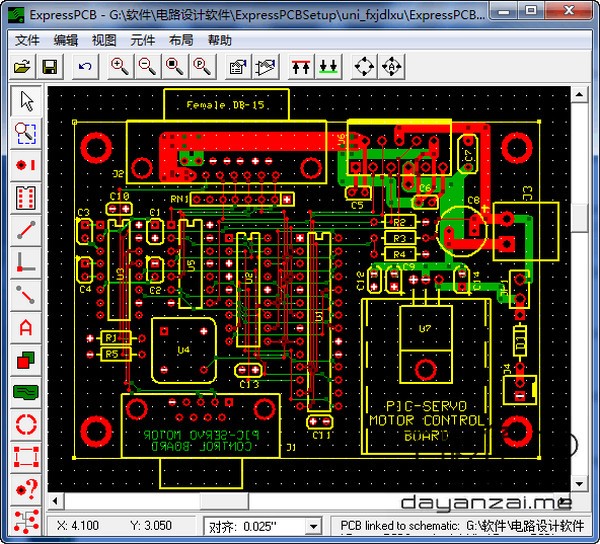Zoom to the previous view

click(x=202, y=67)
